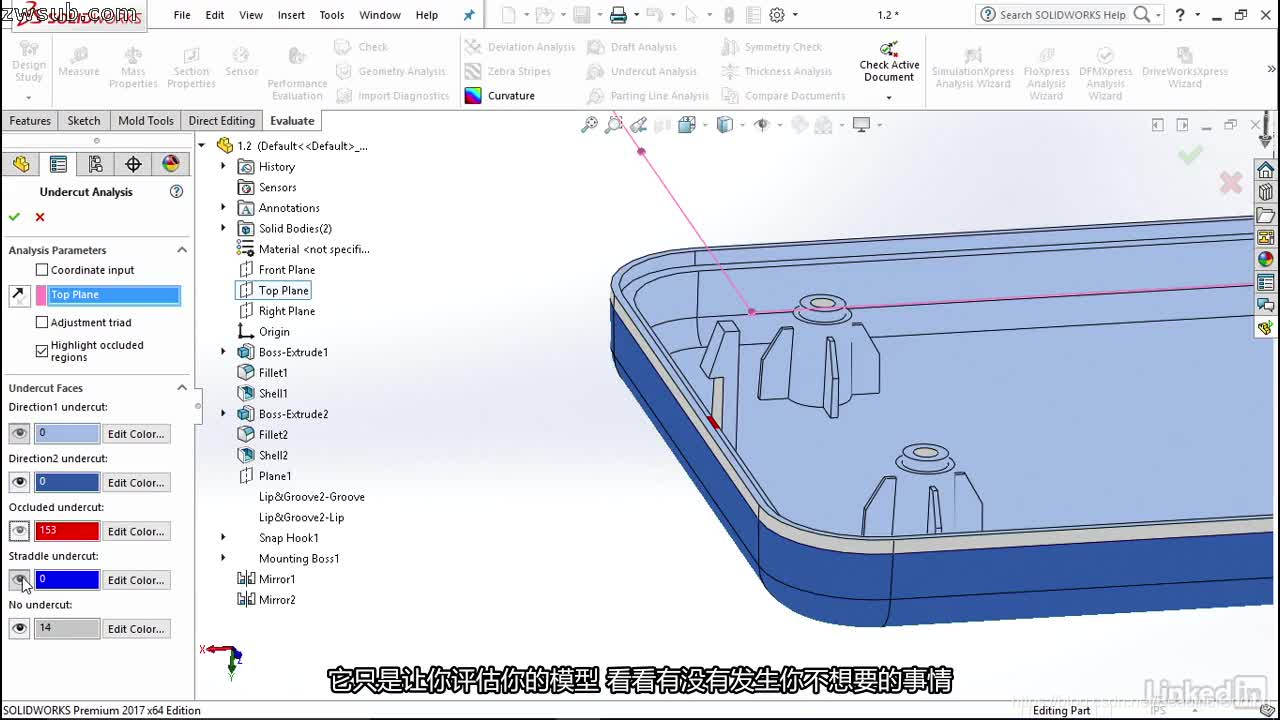Expand Mounting Boss1 tree node

[x=223, y=559]
